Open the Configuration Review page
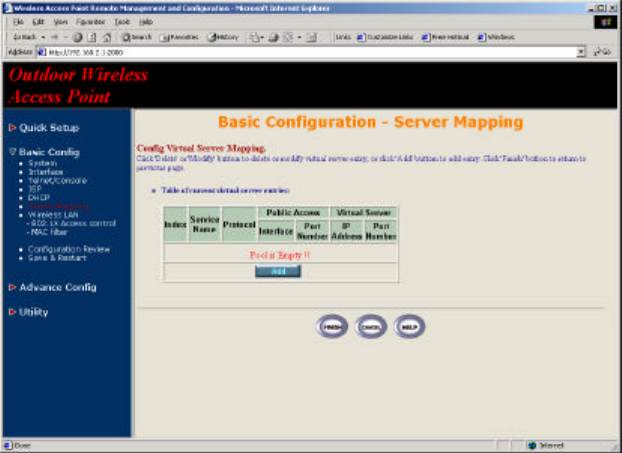This screenshot has width=622, height=453. [x=69, y=250]
